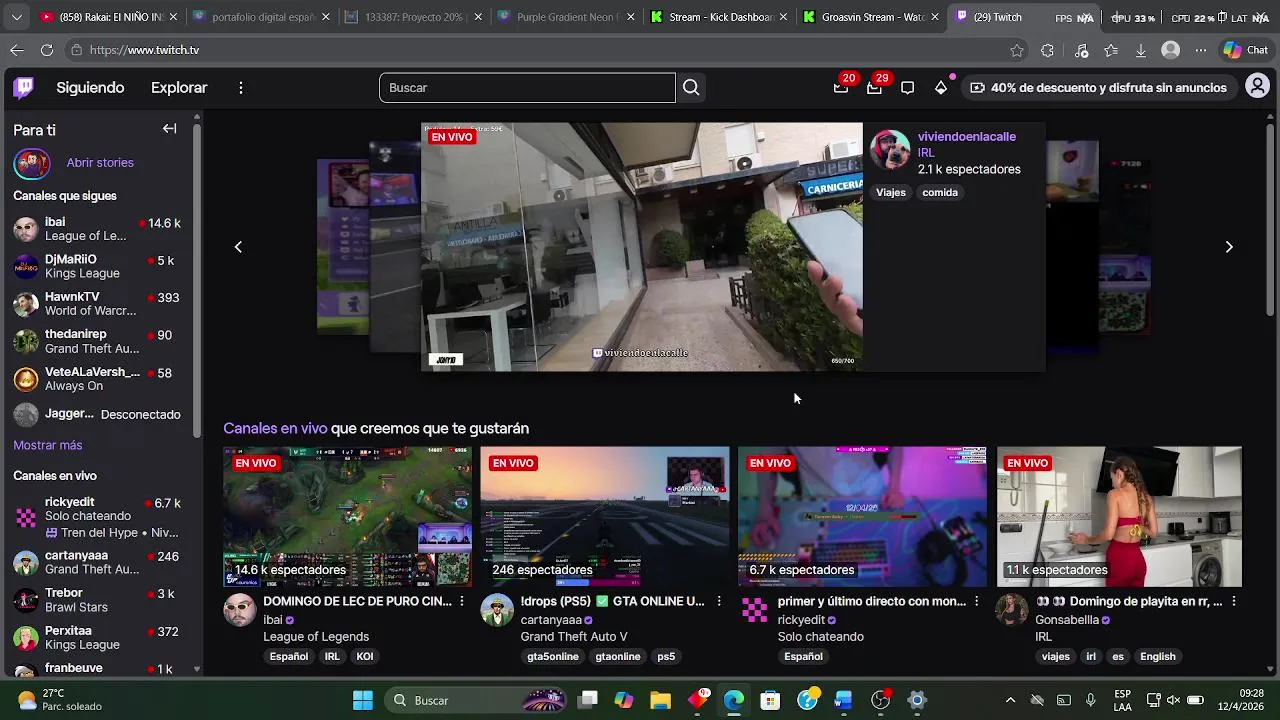Open the Twitch home logo
This screenshot has height=720, width=1280.
tap(24, 88)
